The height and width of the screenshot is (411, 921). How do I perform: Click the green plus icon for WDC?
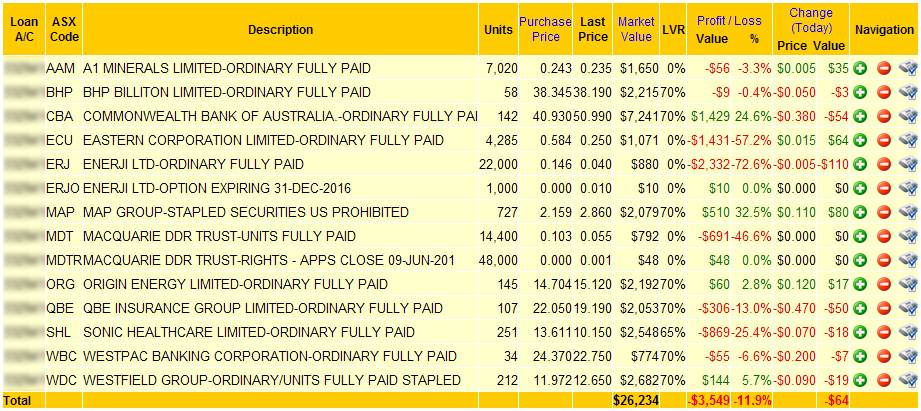point(861,380)
